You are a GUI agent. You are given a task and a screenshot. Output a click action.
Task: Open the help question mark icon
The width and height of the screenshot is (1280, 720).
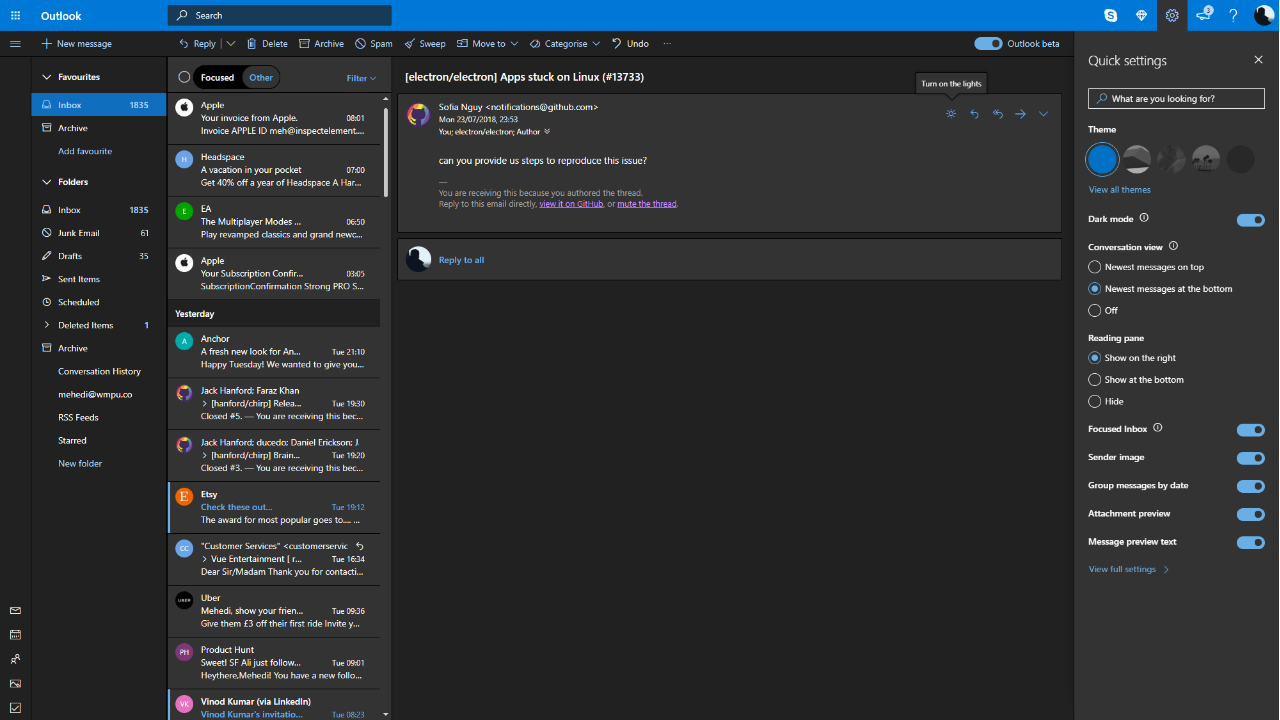pos(1234,15)
